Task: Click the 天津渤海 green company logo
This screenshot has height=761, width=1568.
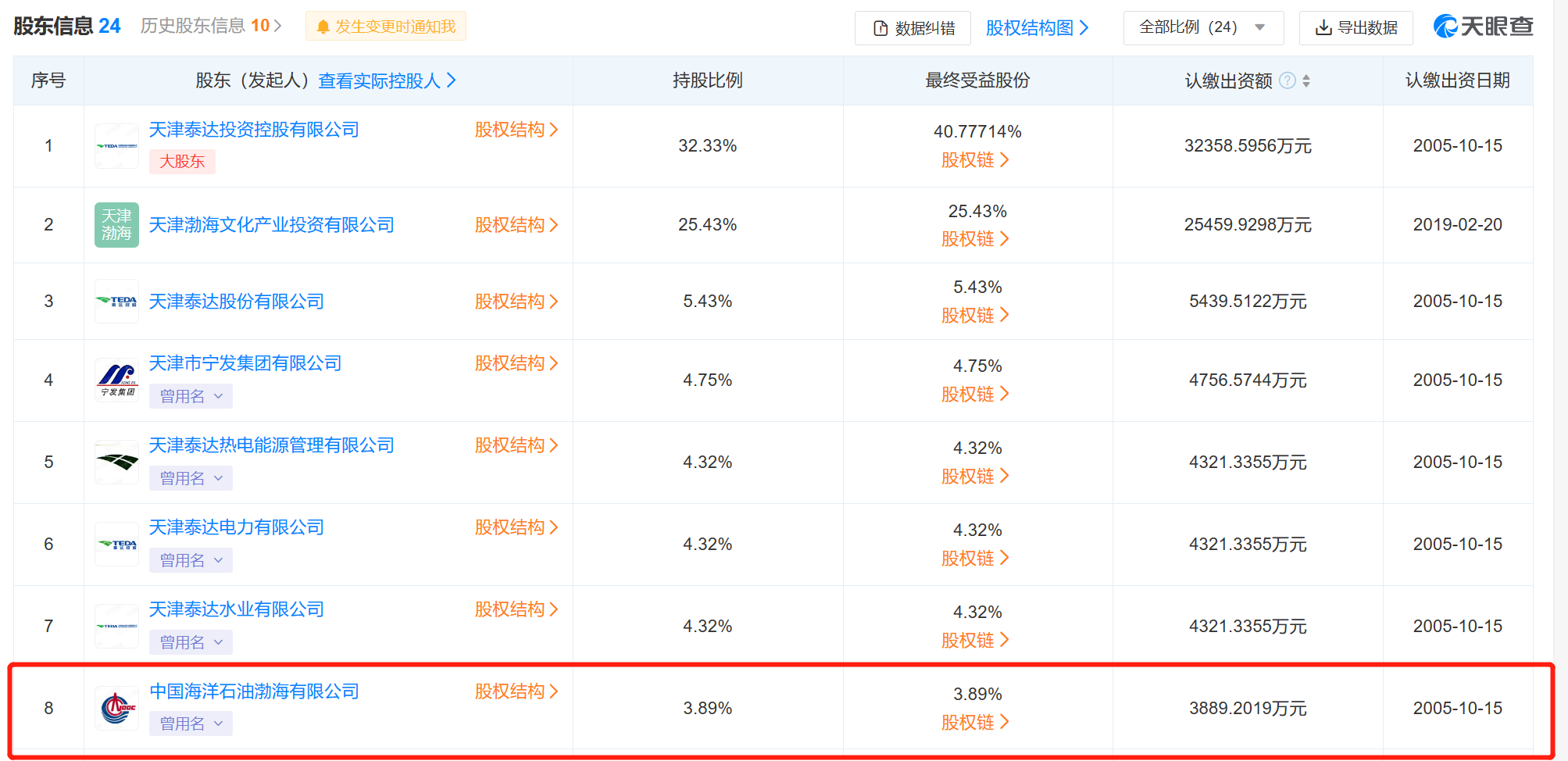Action: coord(116,225)
